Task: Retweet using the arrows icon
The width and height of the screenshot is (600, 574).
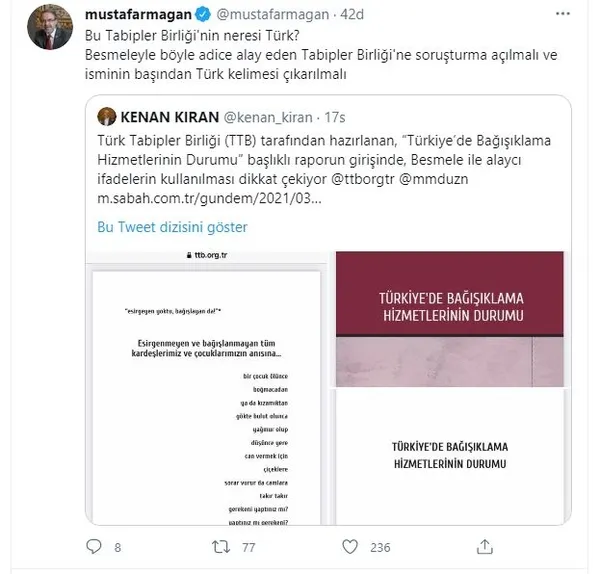Action: 221,547
